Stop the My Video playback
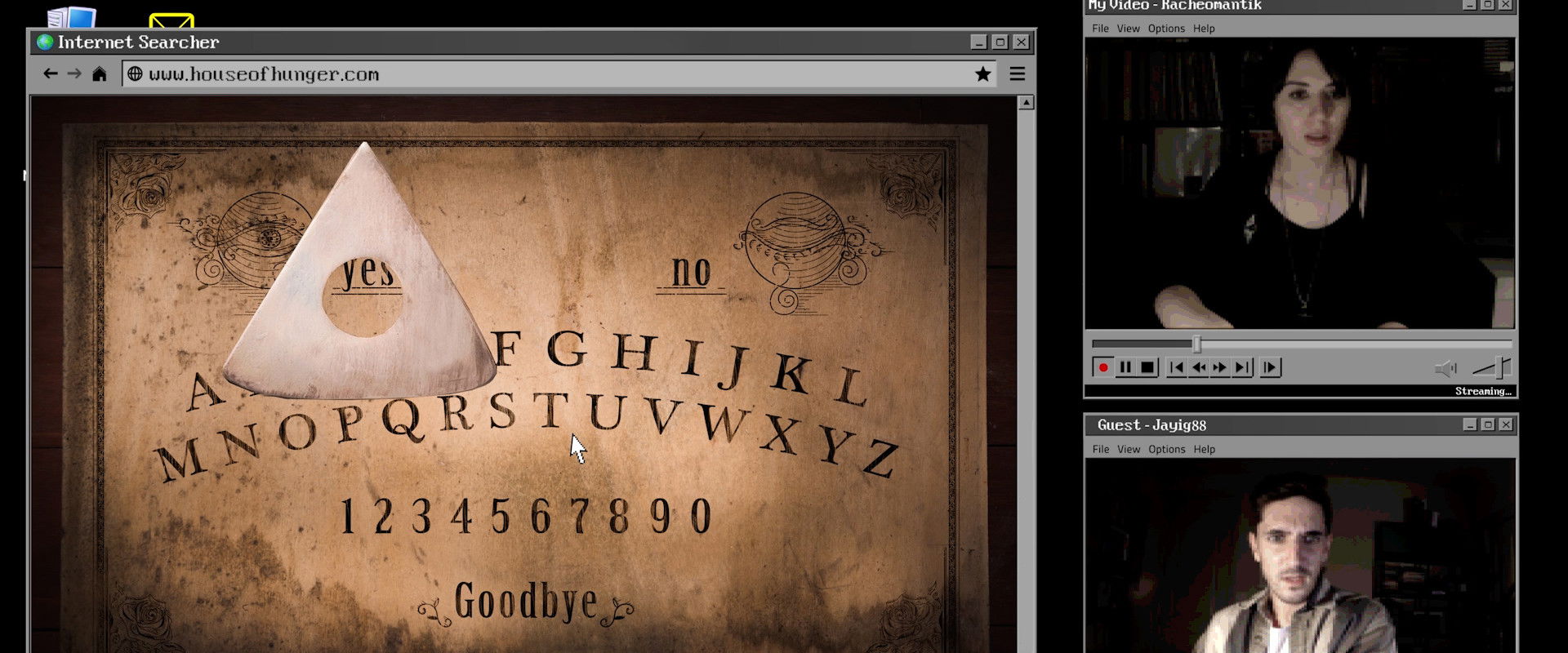The image size is (1568, 653). (1147, 368)
